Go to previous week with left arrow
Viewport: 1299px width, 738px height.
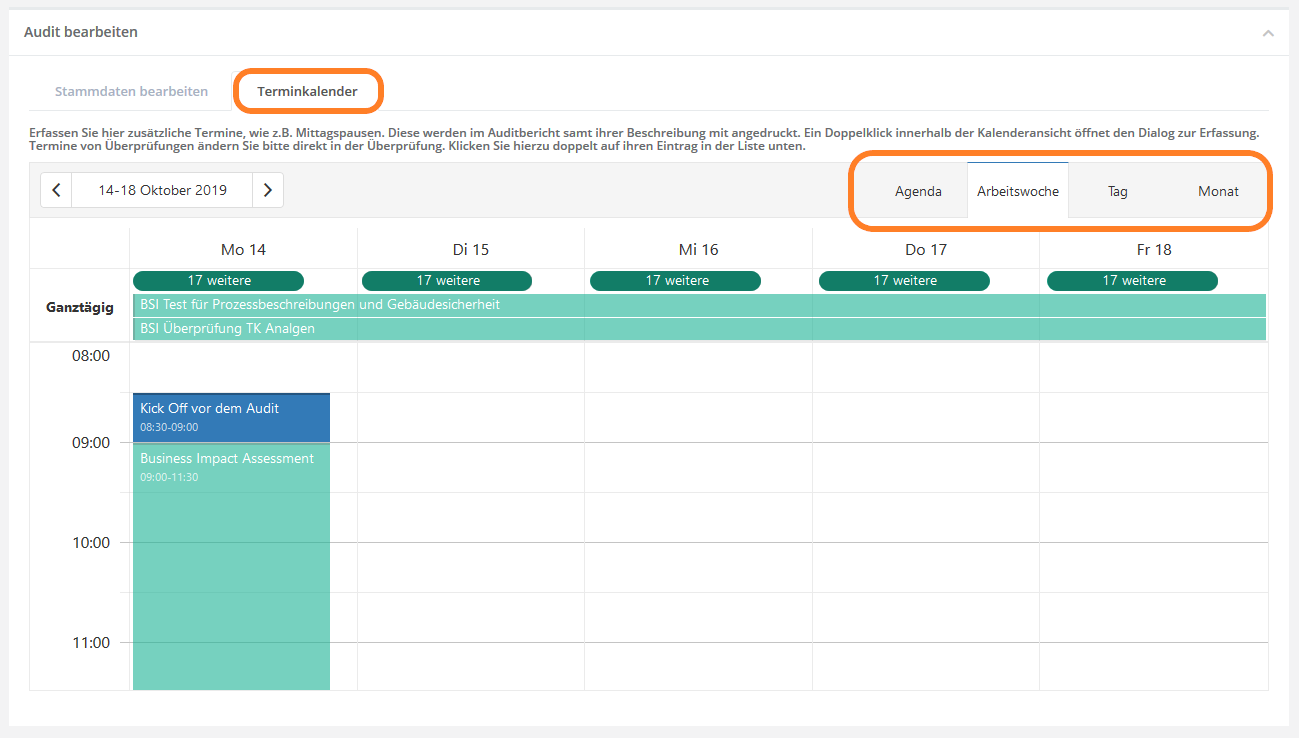pos(56,190)
